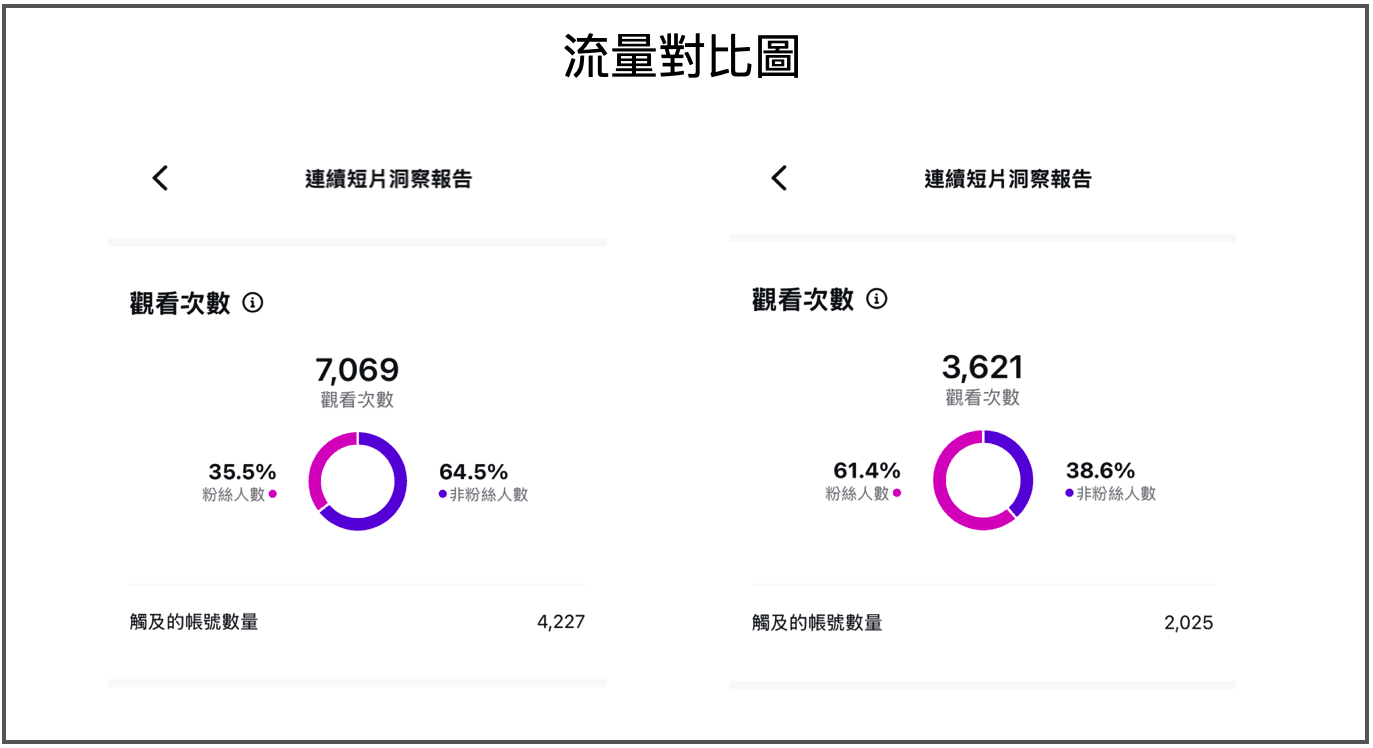Viewport: 1373px width, 748px height.
Task: Click the 35.5% 粉絲人數 percentage
Action: point(242,472)
